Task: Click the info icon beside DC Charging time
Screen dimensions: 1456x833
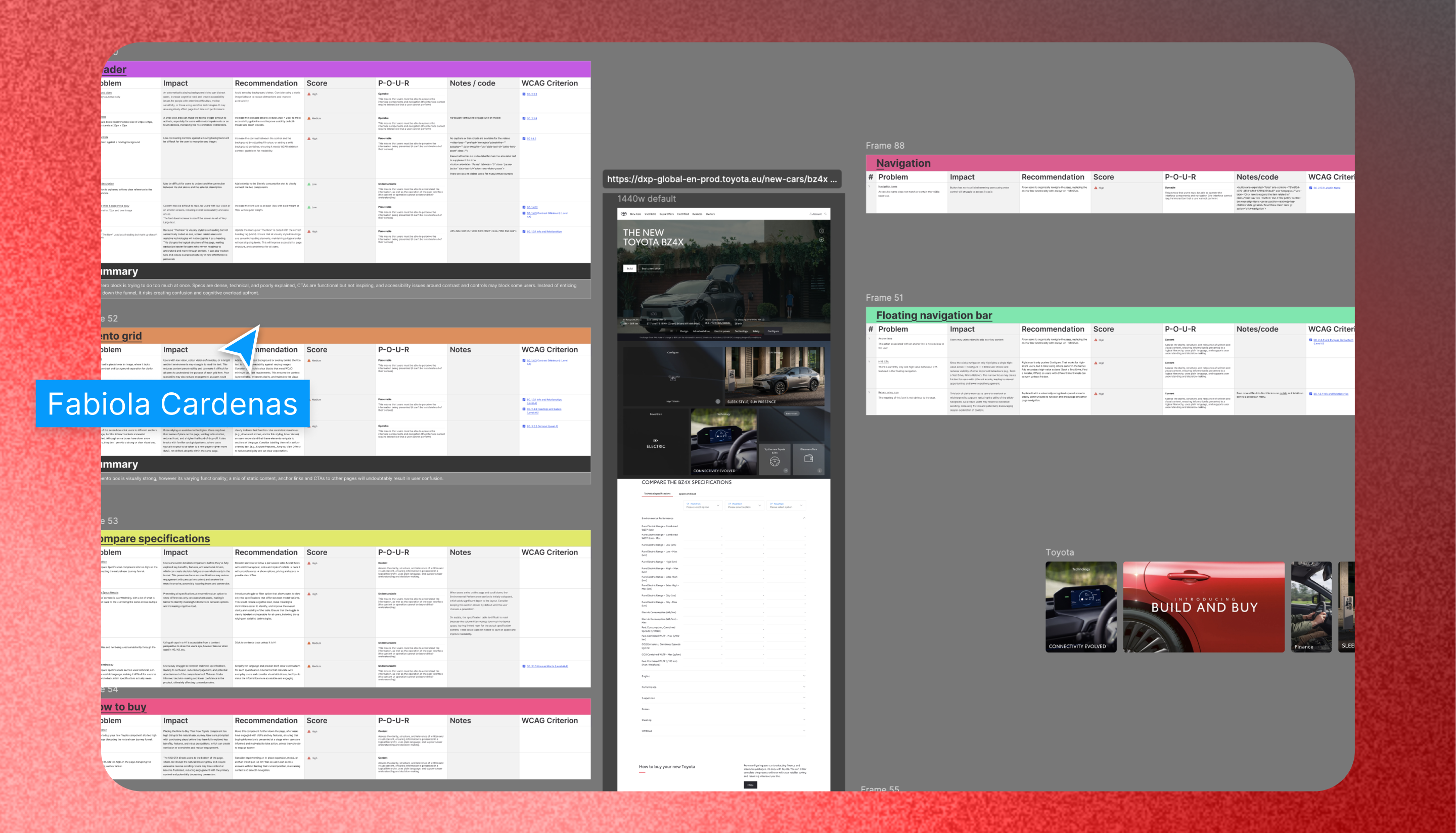Action: pos(763,320)
